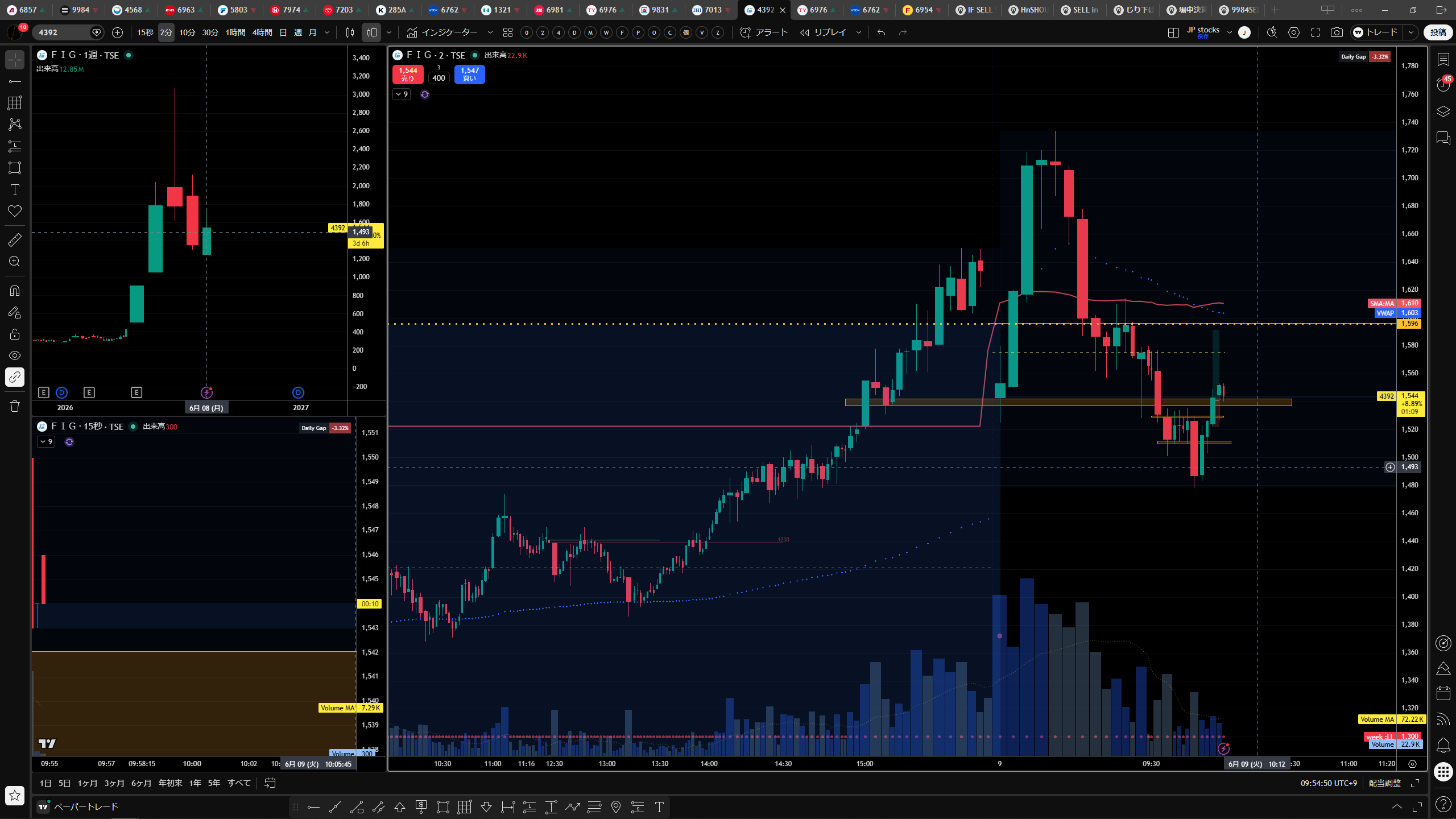The width and height of the screenshot is (1456, 819).
Task: Open the chats panel on right sidebar
Action: 1443,138
